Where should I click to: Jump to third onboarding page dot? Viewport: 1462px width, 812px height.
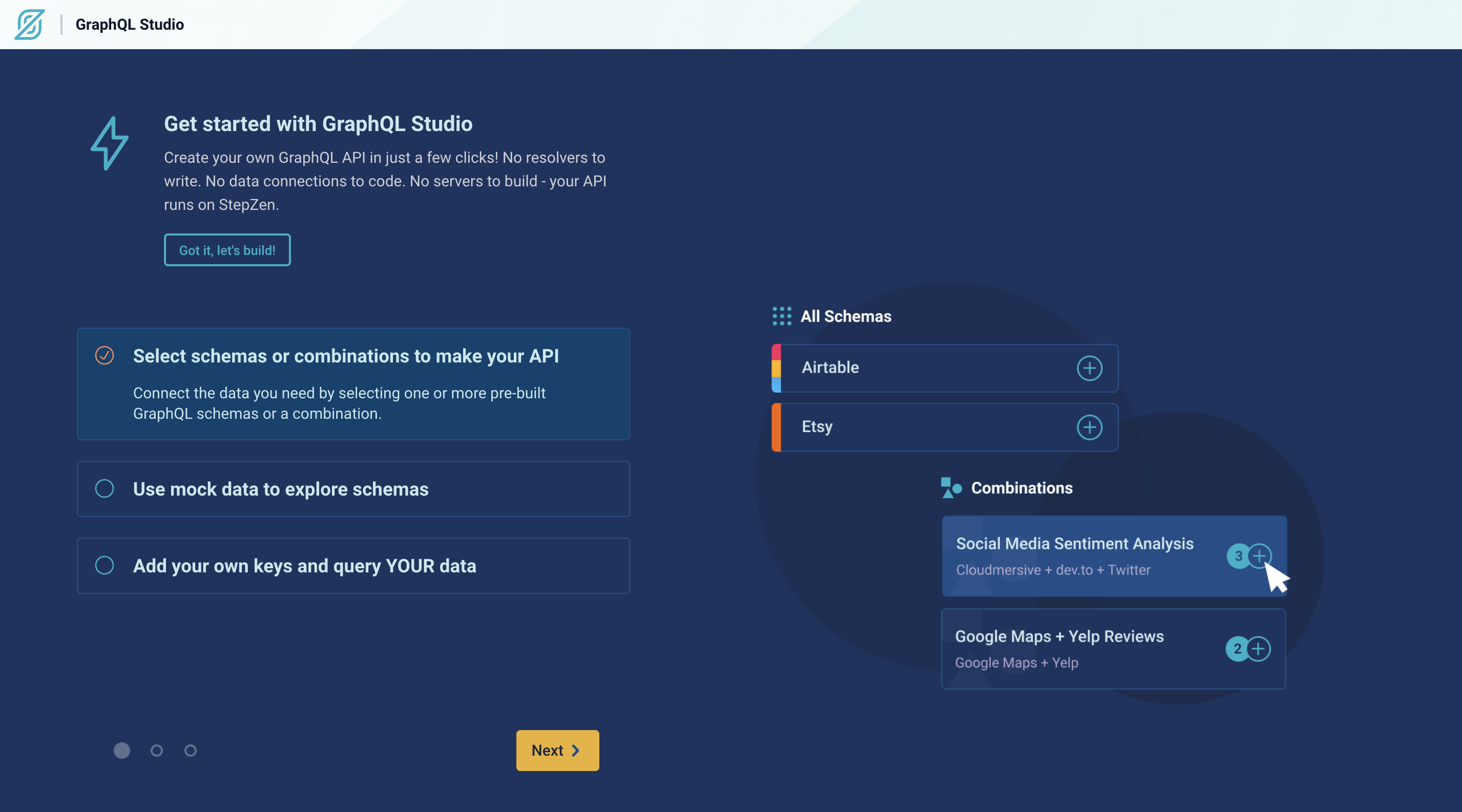coord(191,750)
